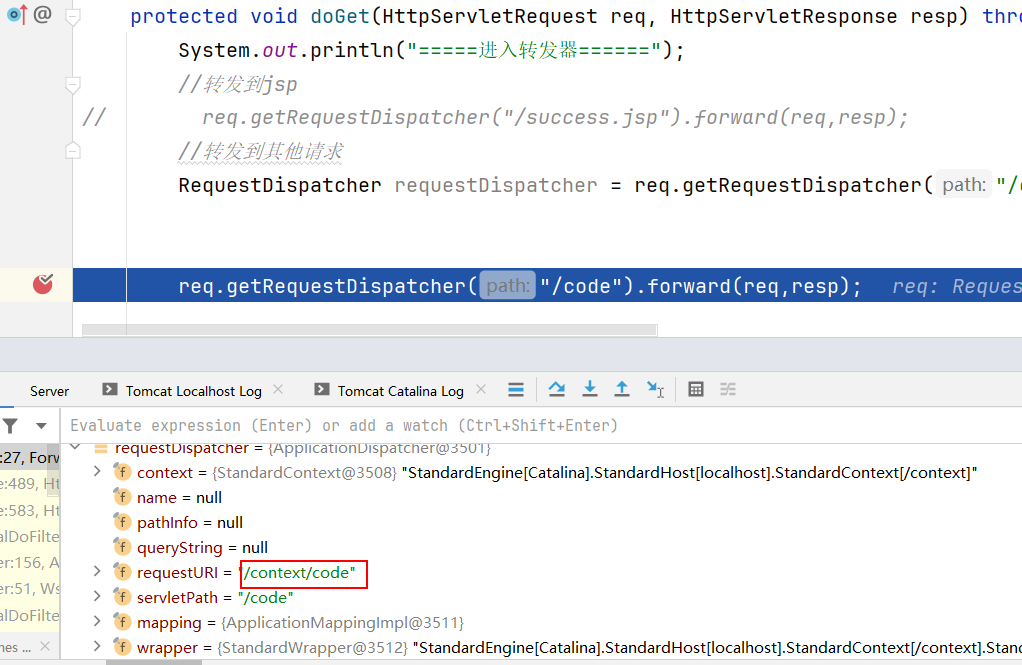Switch to the Tomcat Catalina Log tab

pos(400,391)
